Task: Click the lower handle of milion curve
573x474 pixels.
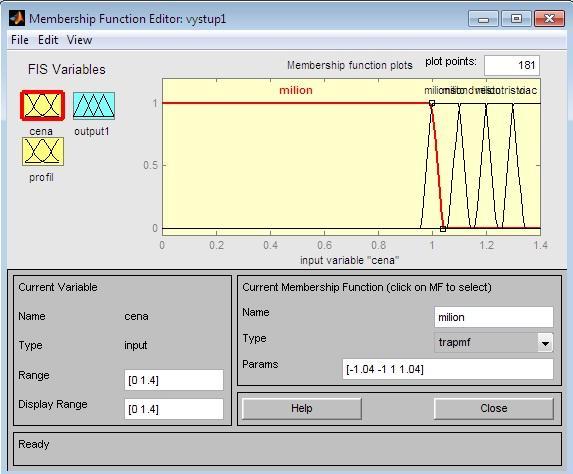Action: 443,229
